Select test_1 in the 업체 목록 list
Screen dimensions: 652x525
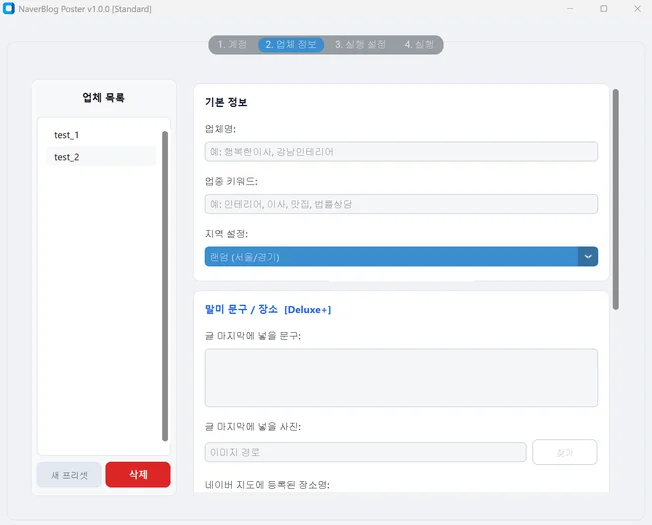coord(101,135)
